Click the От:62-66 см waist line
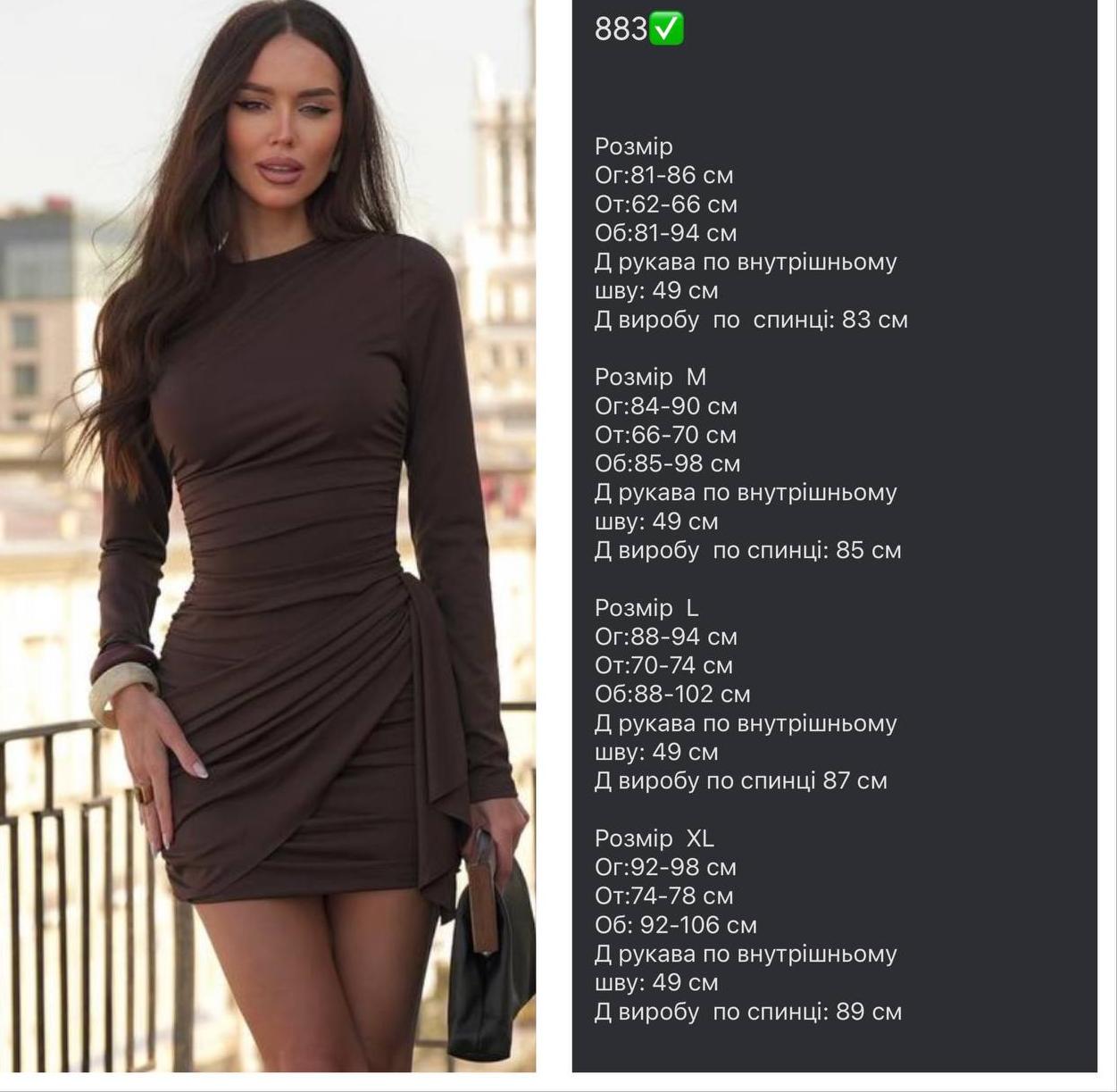Viewport: 1117px width, 1092px height. click(666, 204)
